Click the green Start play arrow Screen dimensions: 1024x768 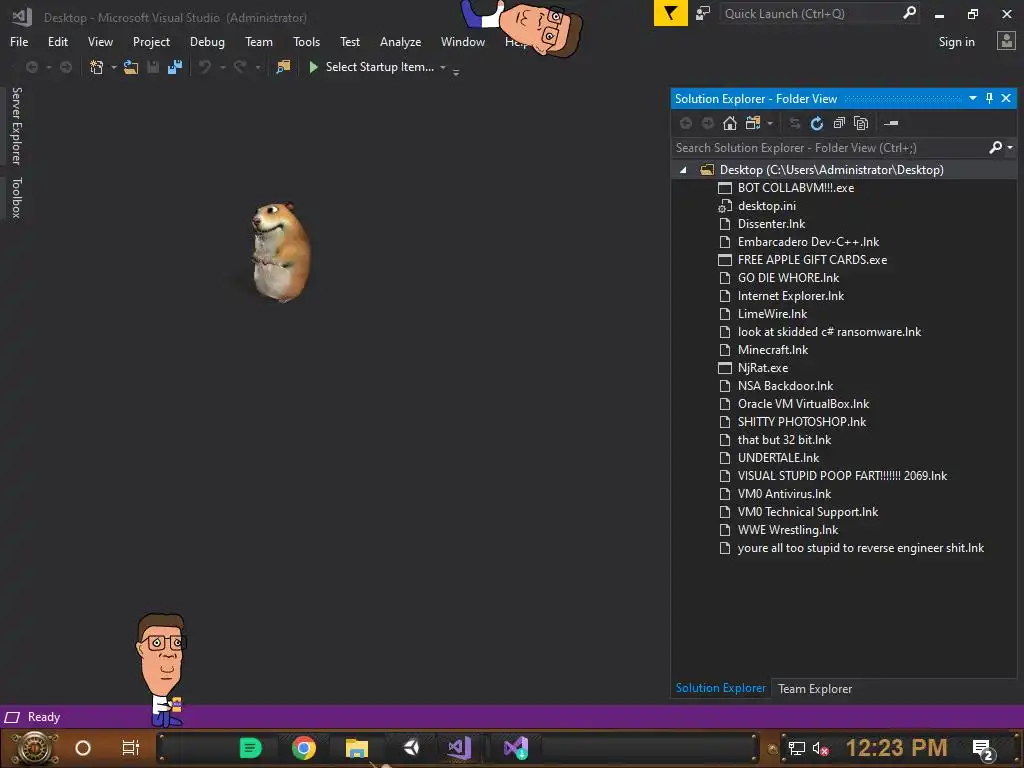313,67
